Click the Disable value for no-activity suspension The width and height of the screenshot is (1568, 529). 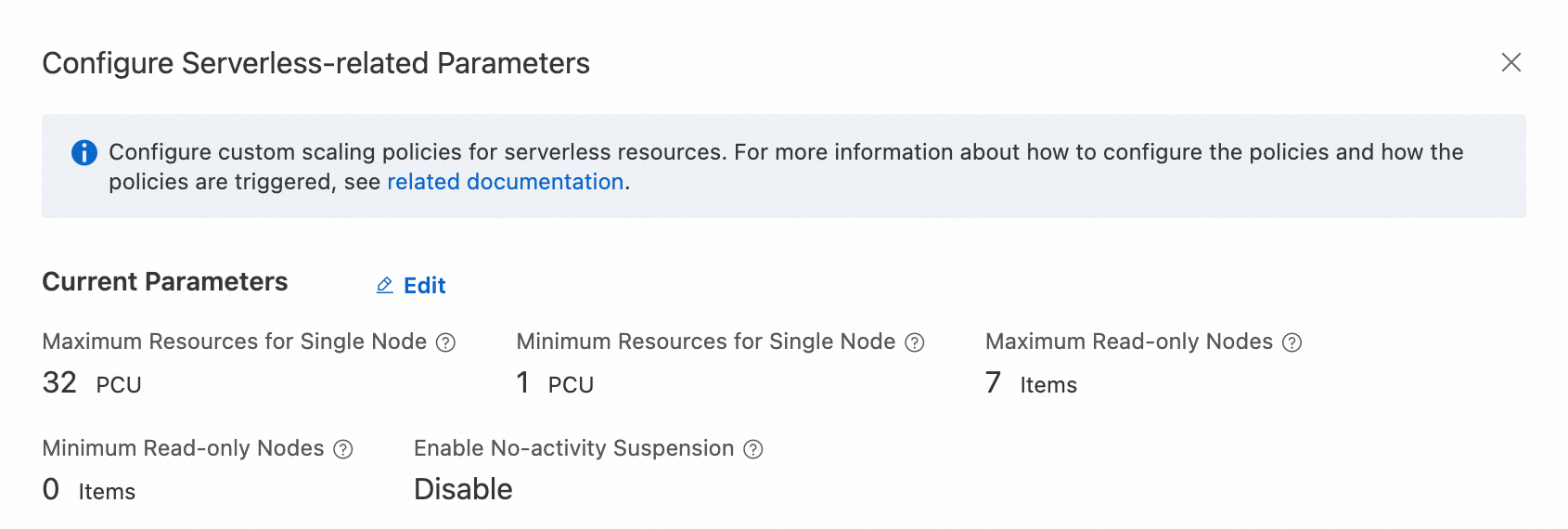463,489
